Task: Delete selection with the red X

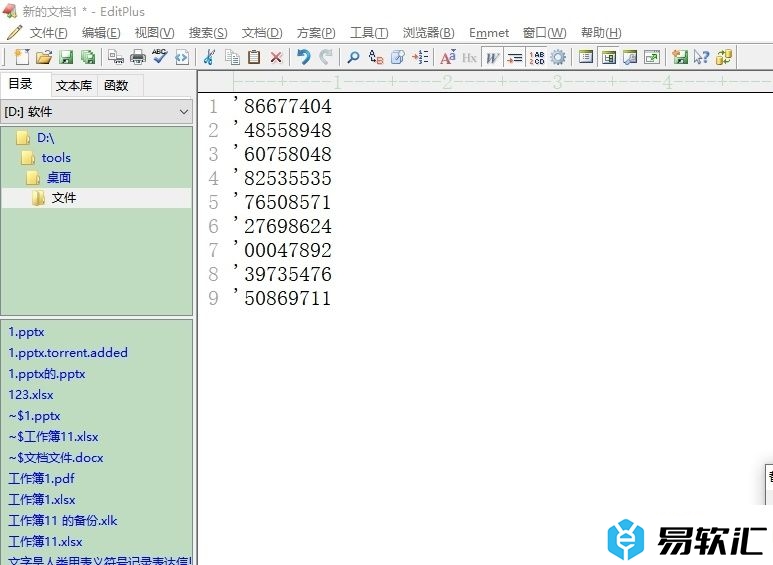Action: click(276, 58)
